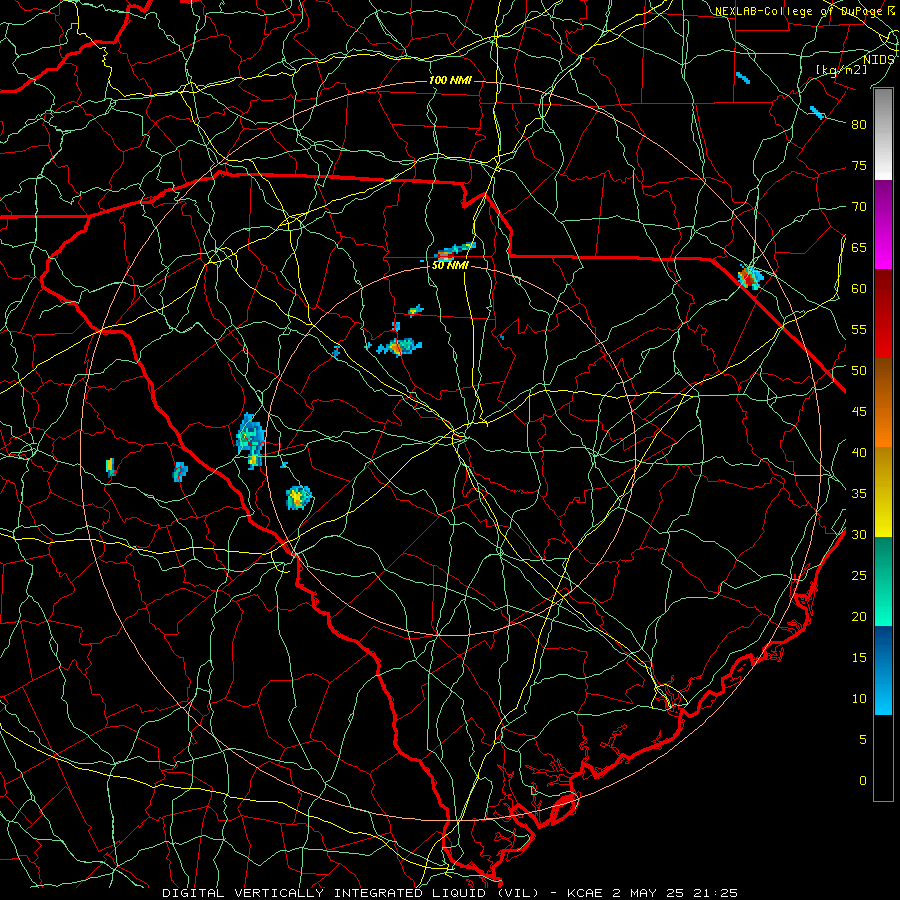Inspect the red-core storm cell on the eastern state border
Screen dimensions: 900x900
pos(750,277)
